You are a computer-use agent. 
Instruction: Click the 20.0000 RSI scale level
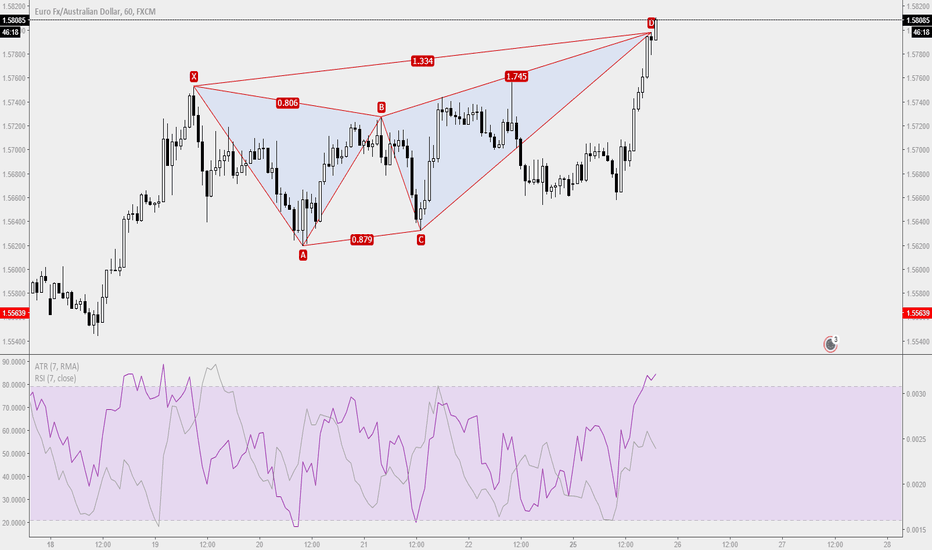[x=14, y=523]
